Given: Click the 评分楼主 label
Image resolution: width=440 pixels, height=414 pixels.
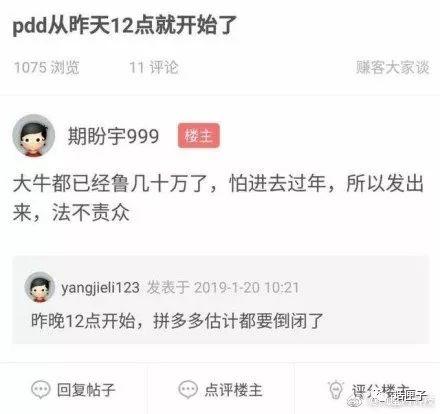Looking at the screenshot, I should 381,390.
